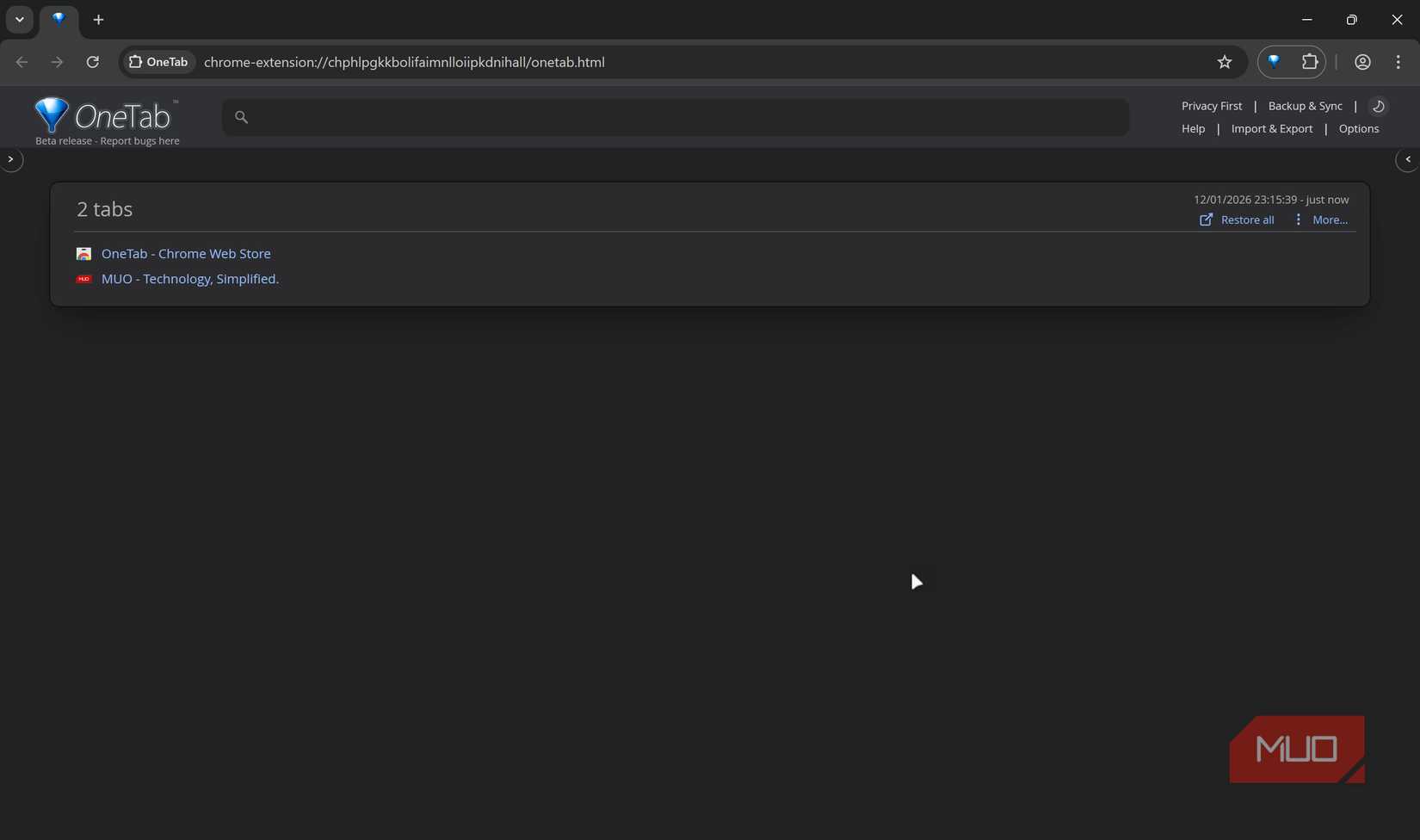Click the MUO favicon in the tab list

click(83, 279)
